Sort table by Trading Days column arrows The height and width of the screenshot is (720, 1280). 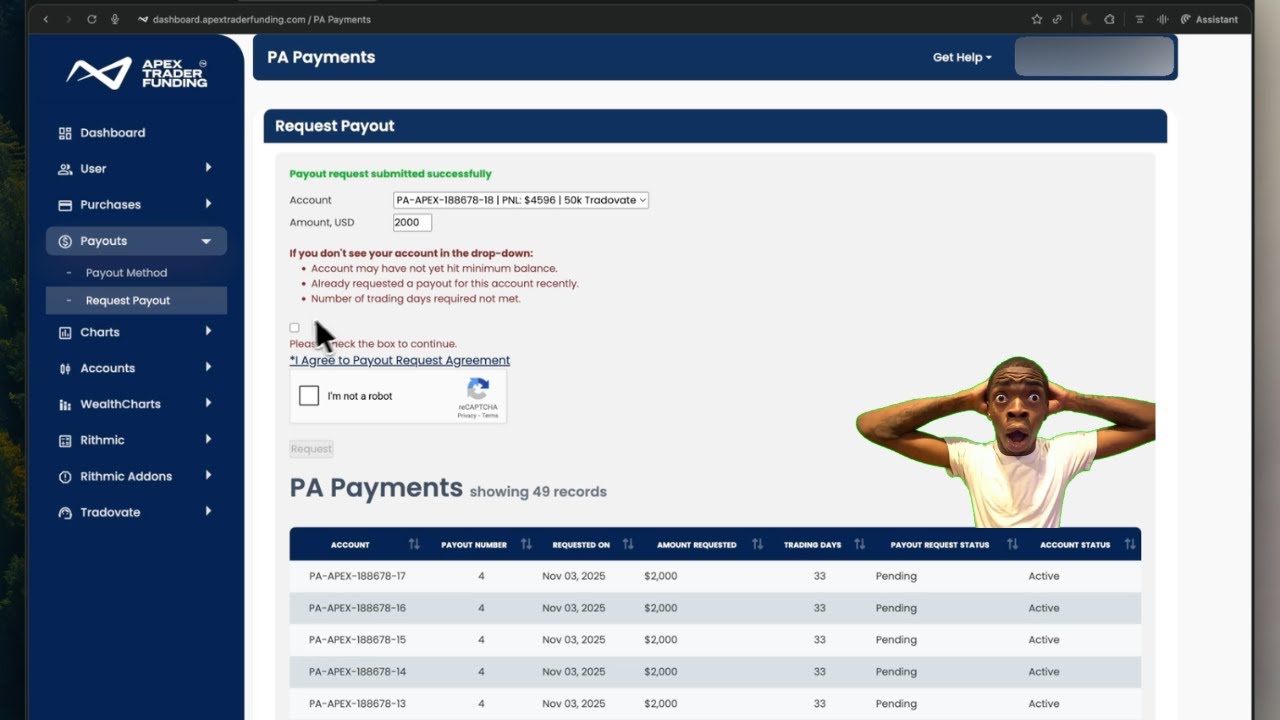[861, 544]
